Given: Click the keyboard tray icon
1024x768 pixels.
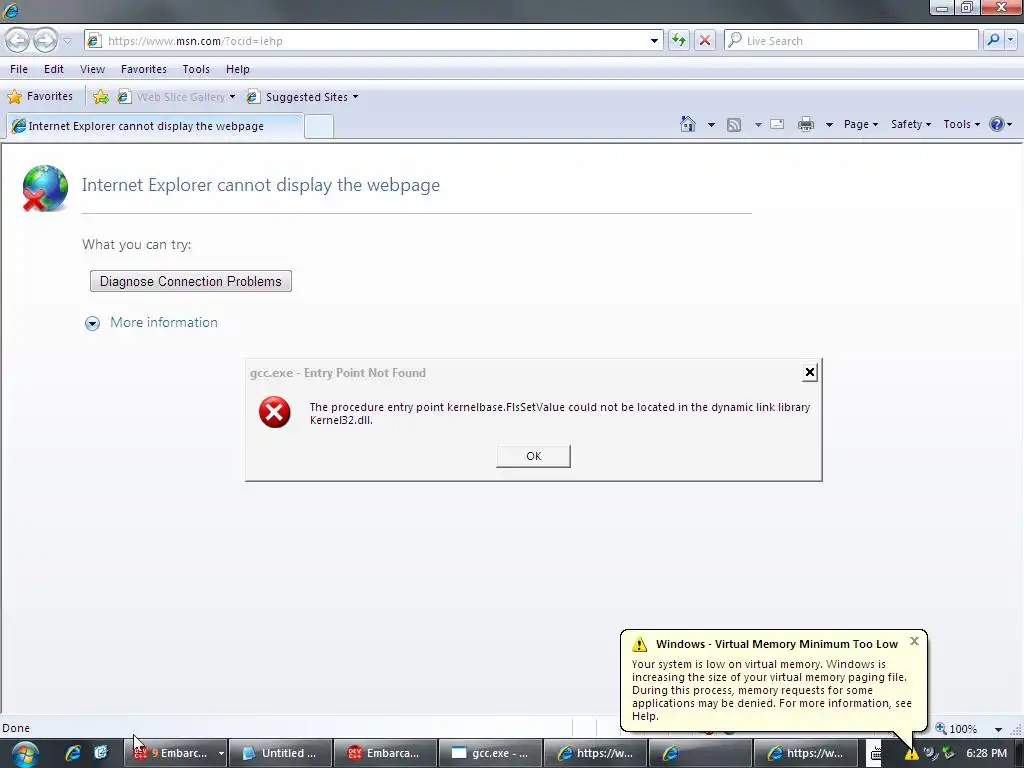Looking at the screenshot, I should pos(876,754).
